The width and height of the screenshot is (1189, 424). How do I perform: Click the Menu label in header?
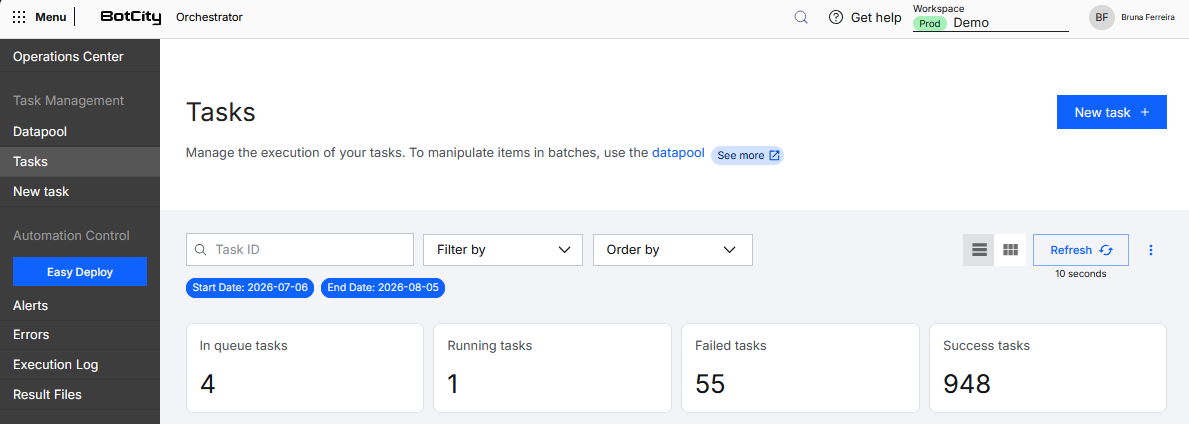(51, 17)
